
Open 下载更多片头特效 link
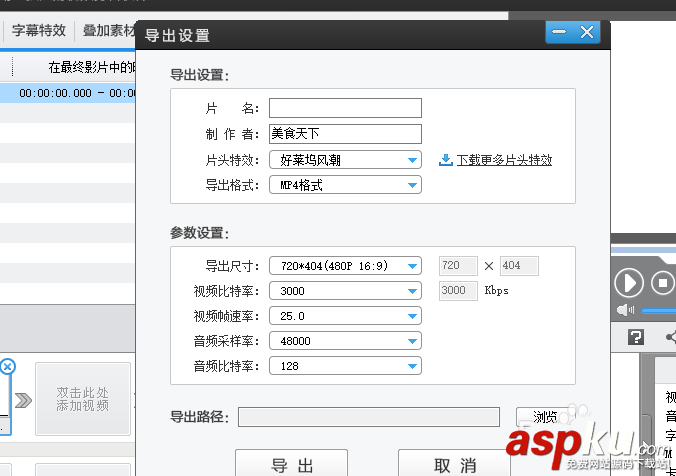tap(504, 160)
